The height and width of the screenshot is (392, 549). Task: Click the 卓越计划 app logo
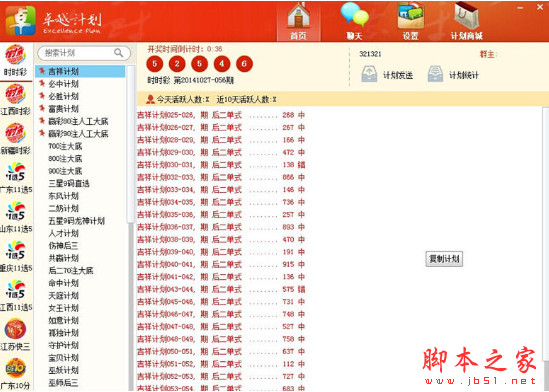(20, 21)
